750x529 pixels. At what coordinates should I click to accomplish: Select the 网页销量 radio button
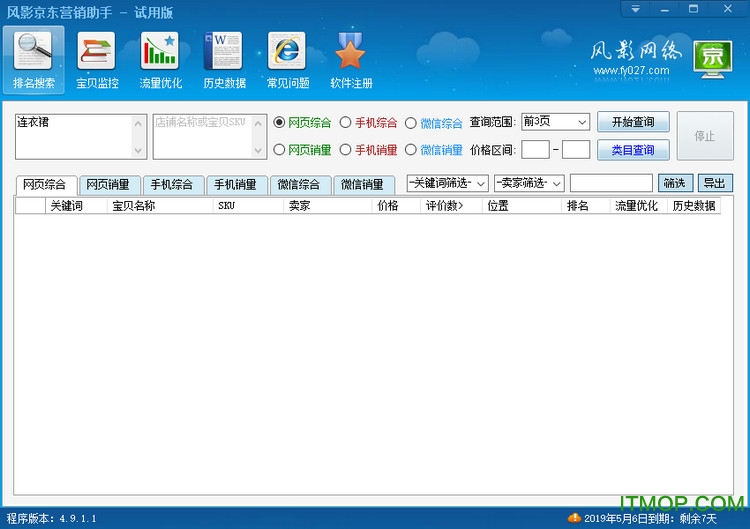click(280, 150)
